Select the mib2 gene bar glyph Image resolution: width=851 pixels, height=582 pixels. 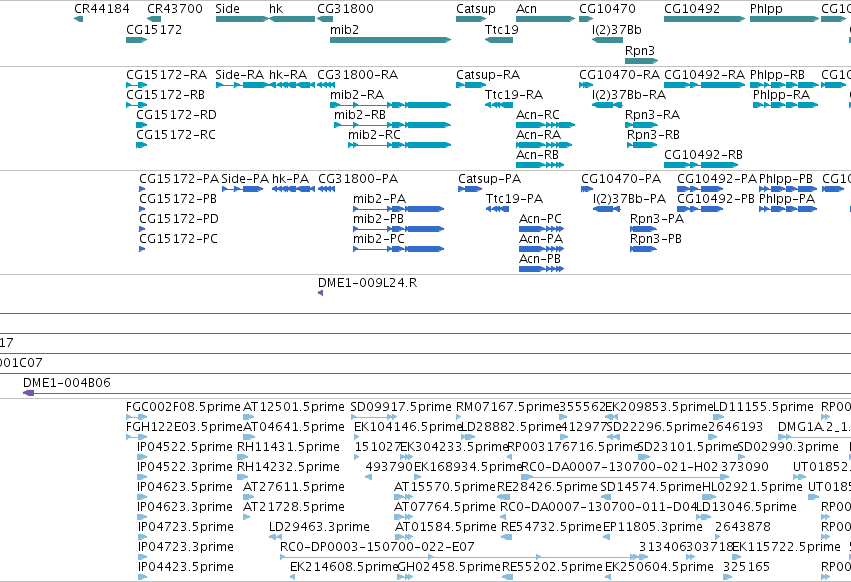click(390, 40)
